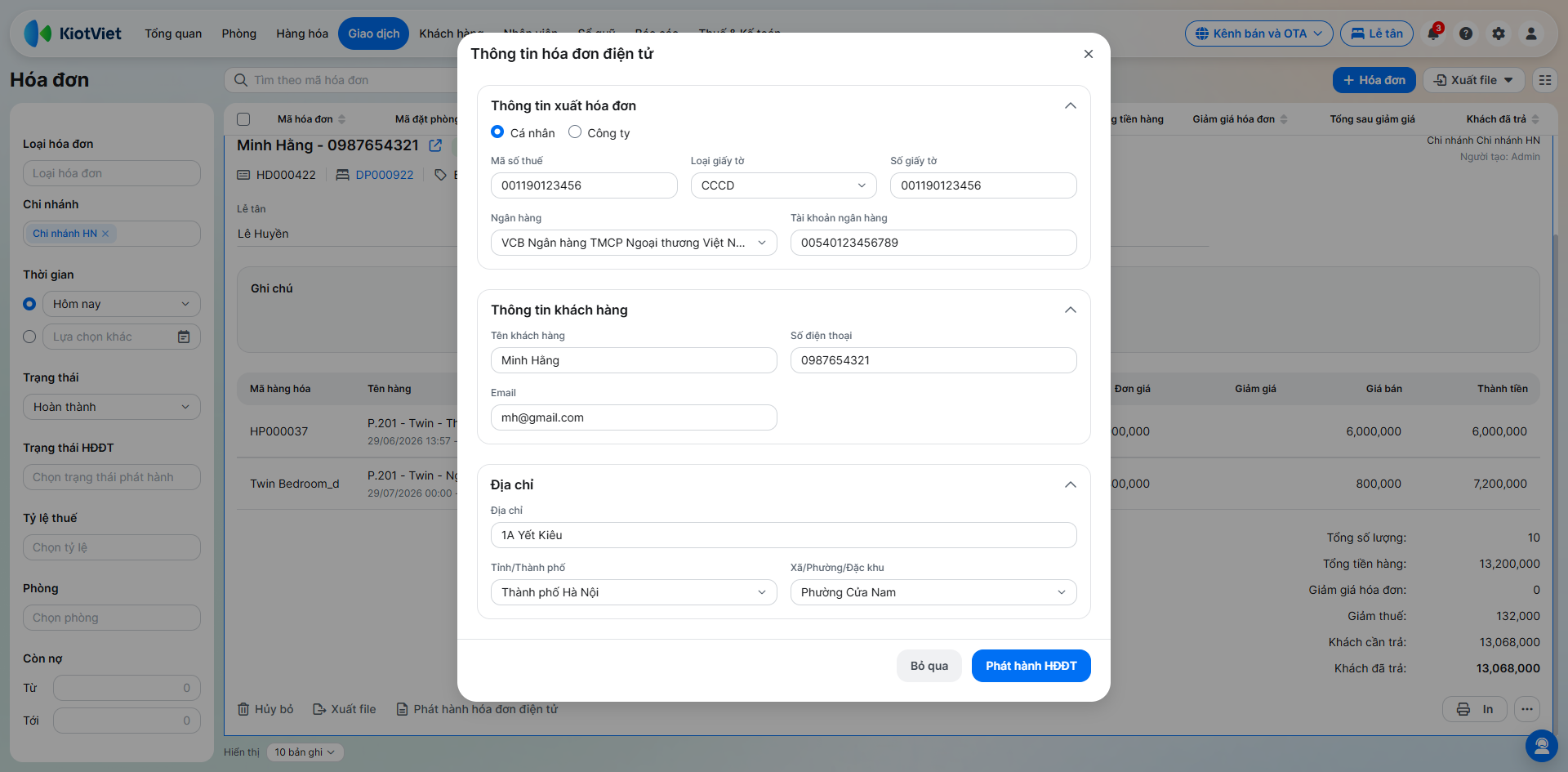Open the Trạng thái Hoàn thành dropdown
This screenshot has height=772, width=1568.
point(112,407)
